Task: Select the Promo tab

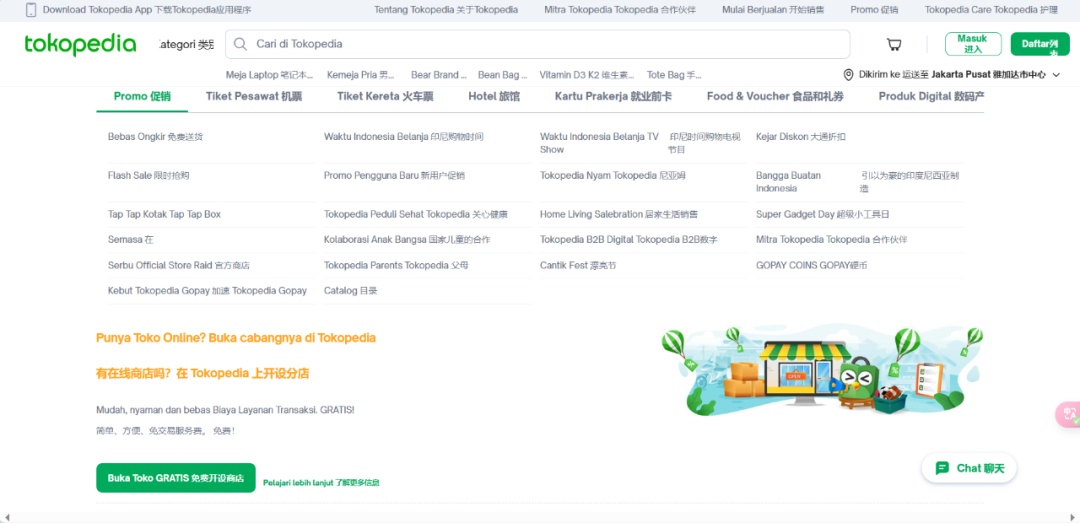Action: click(x=142, y=96)
